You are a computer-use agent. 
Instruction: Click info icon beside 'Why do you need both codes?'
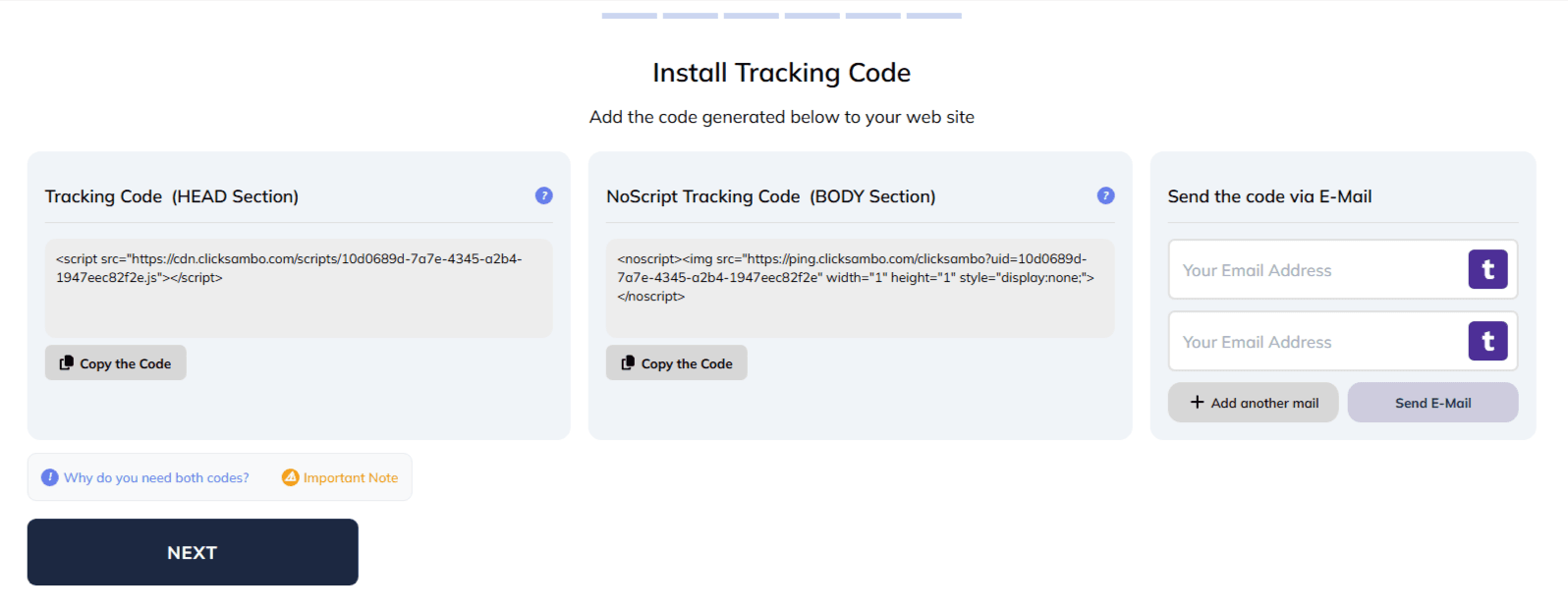pyautogui.click(x=50, y=477)
